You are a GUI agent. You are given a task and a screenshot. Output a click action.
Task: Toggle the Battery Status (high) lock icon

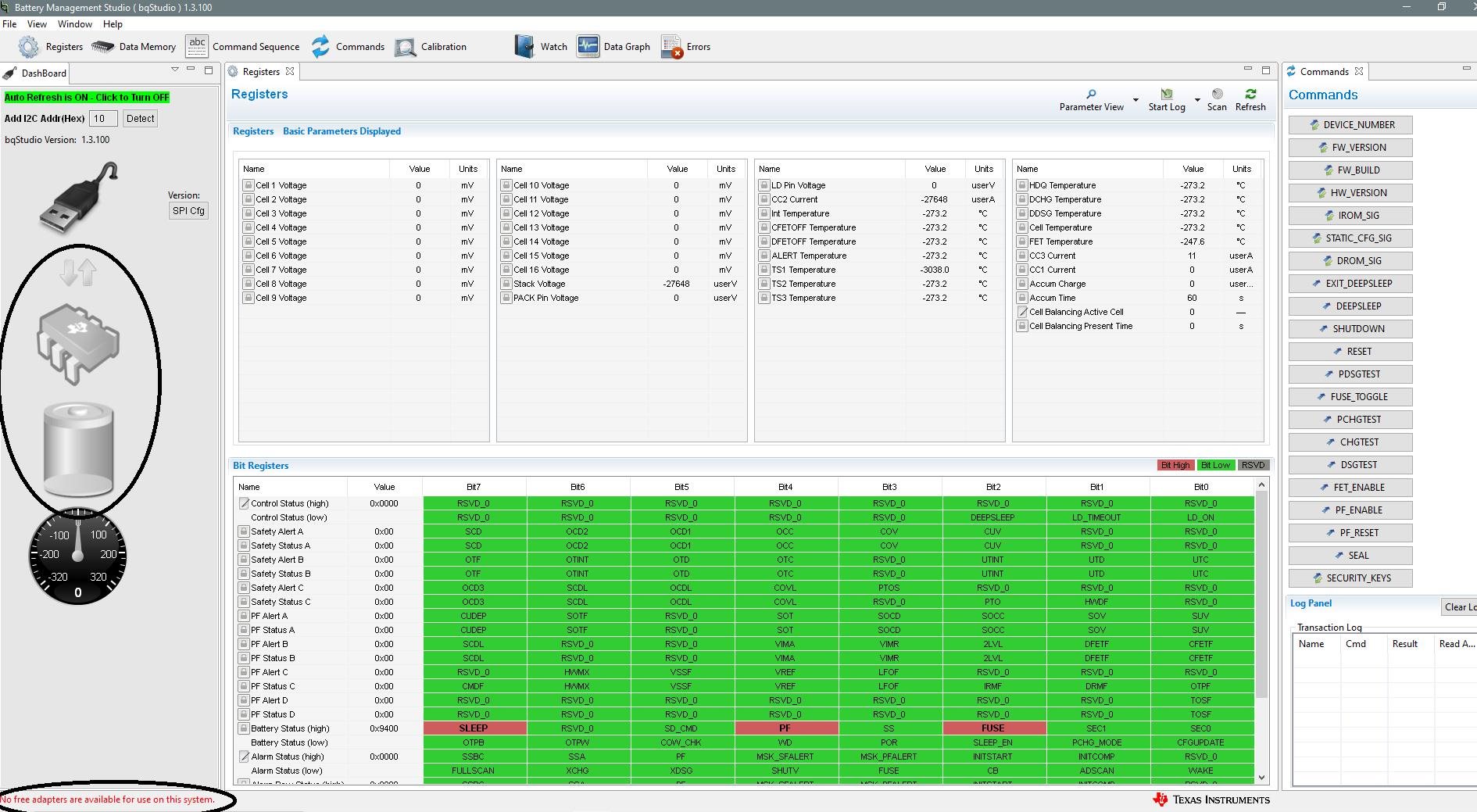pos(244,728)
